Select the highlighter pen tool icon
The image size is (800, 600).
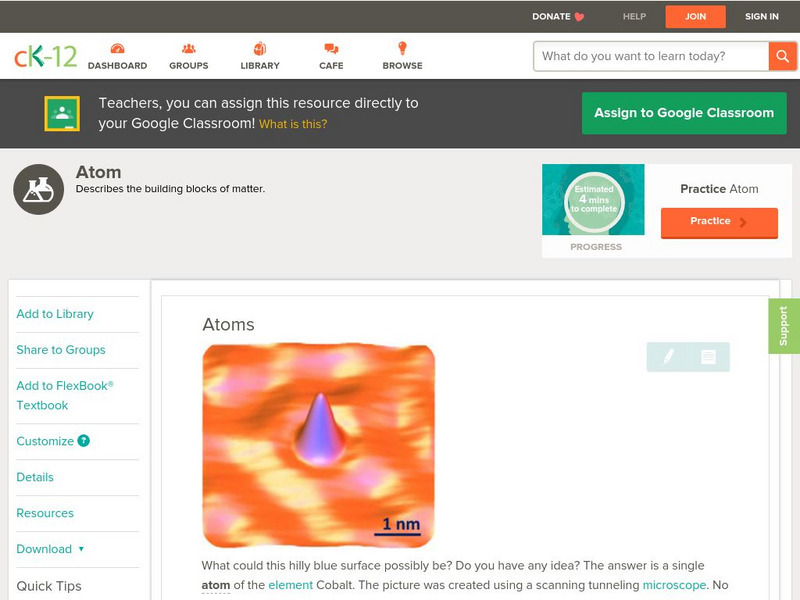click(x=668, y=357)
